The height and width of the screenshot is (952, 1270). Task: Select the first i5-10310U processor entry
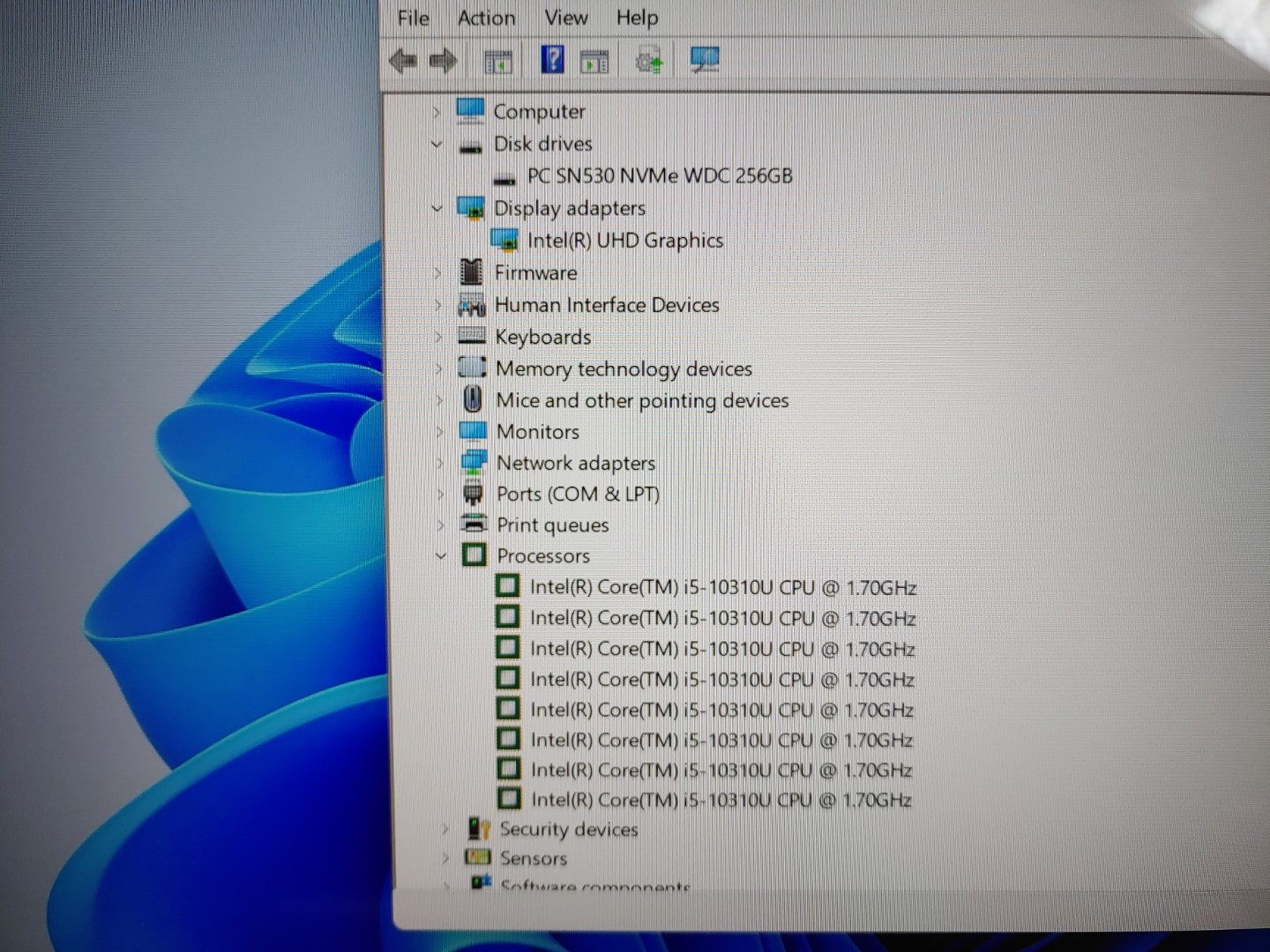tap(723, 587)
